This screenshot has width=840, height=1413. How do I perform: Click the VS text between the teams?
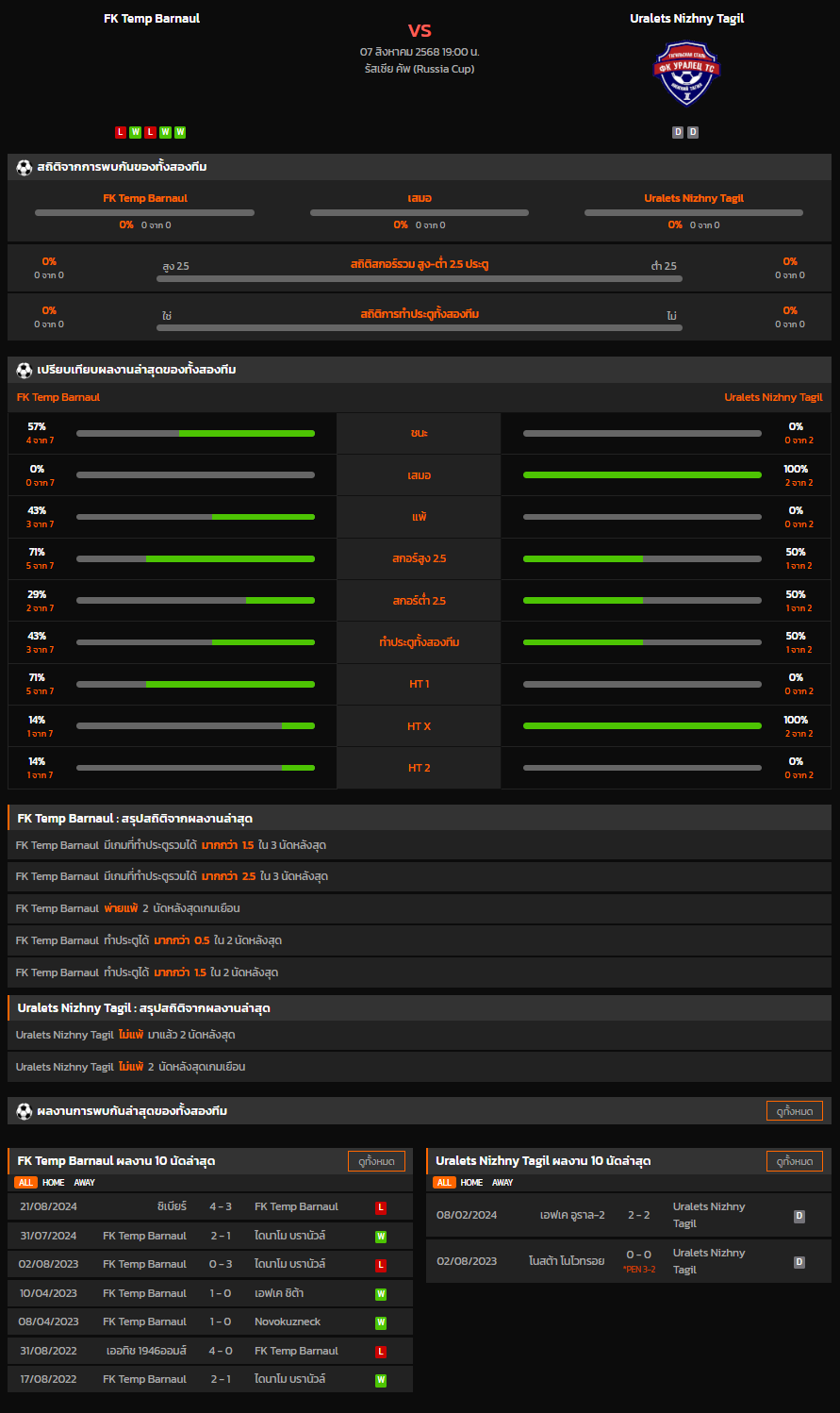tap(420, 30)
